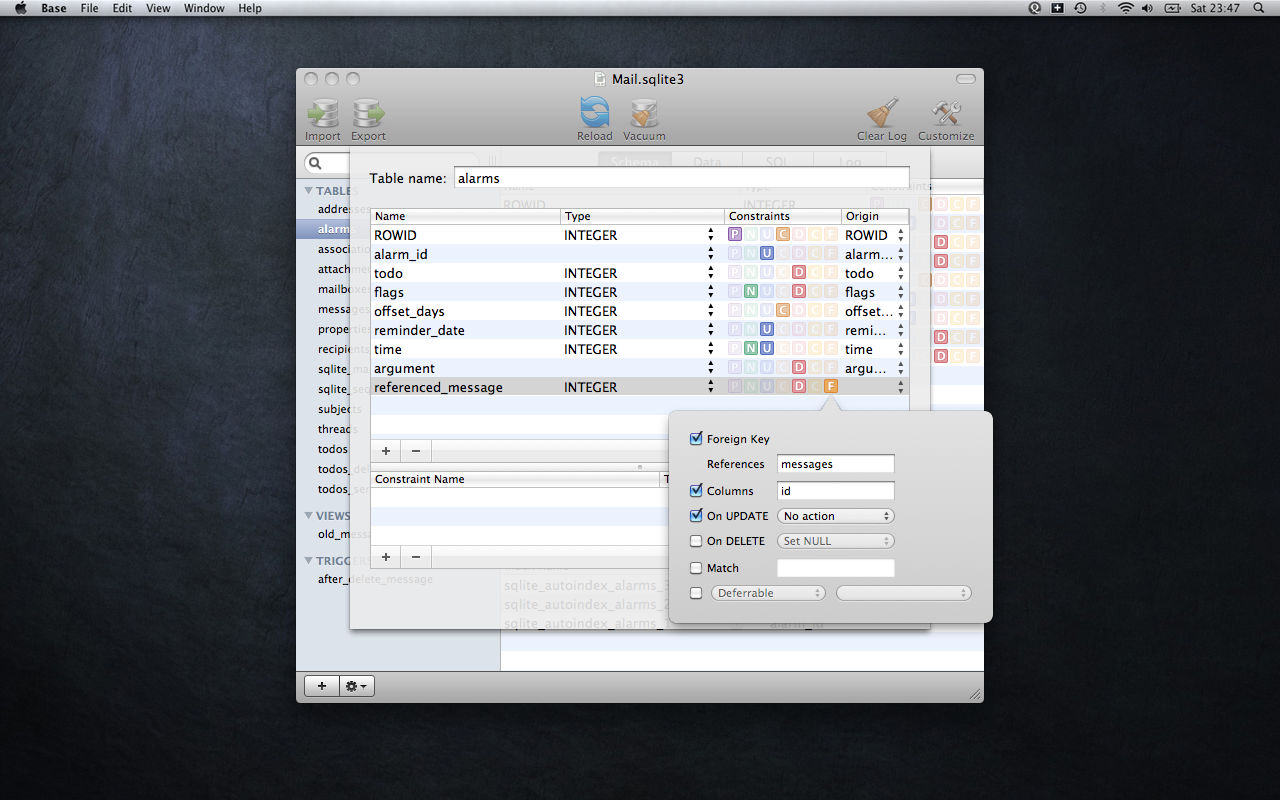Open toolbar Customize with the wrench icon
Screen dimensions: 1280x800
point(945,113)
